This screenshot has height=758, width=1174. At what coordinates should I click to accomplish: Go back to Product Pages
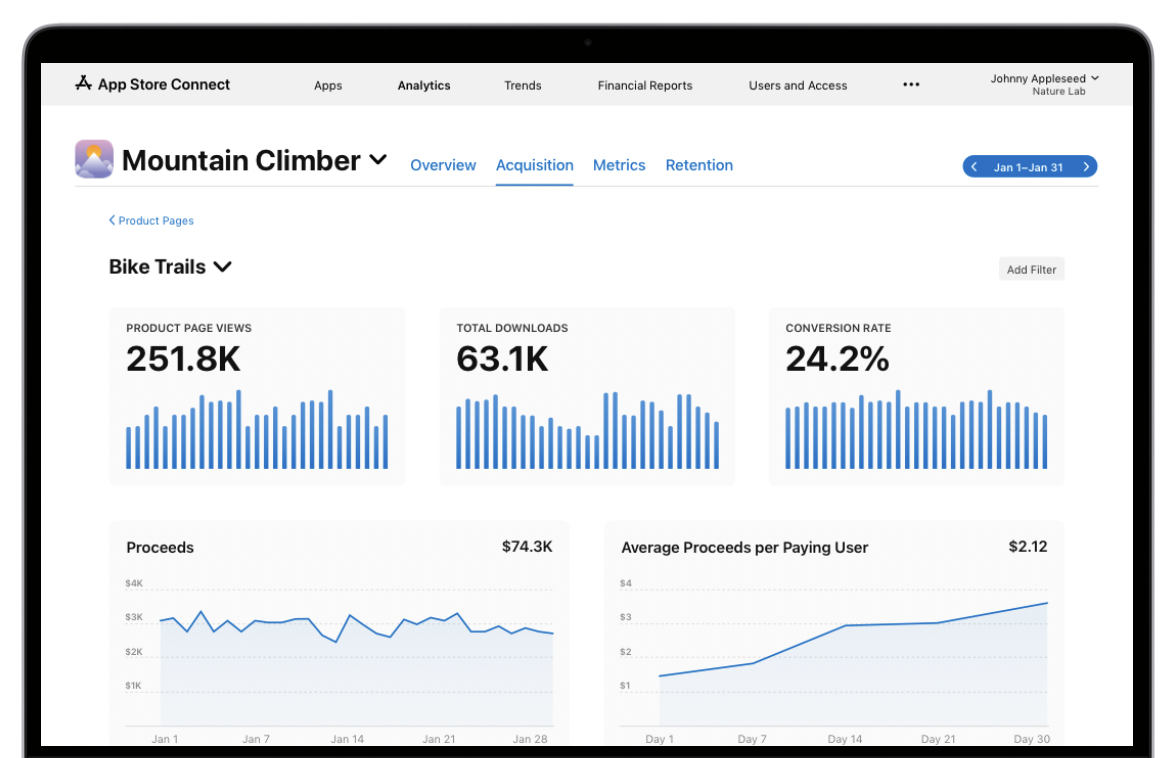[151, 220]
